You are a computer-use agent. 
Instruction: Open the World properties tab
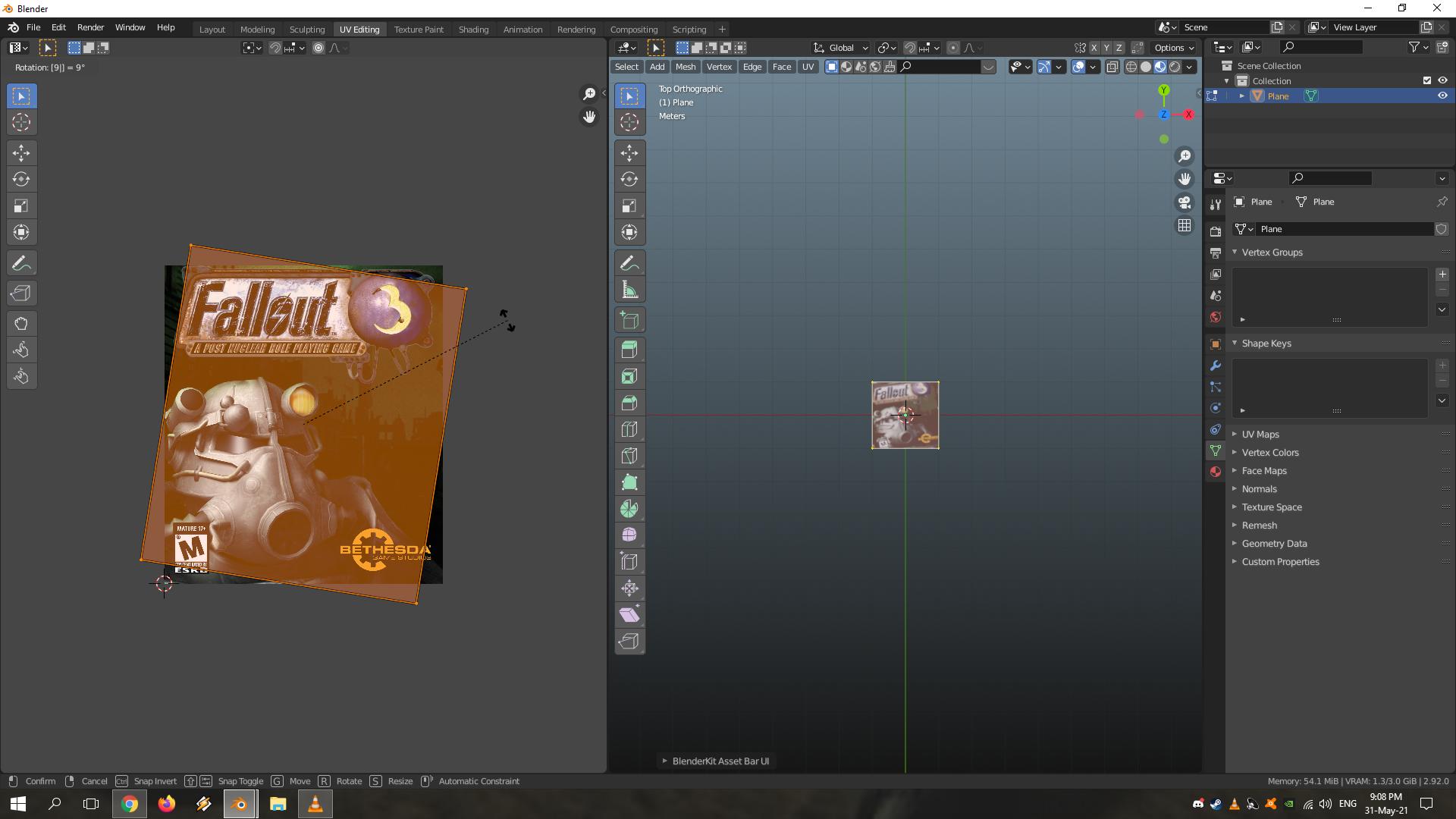1216,317
